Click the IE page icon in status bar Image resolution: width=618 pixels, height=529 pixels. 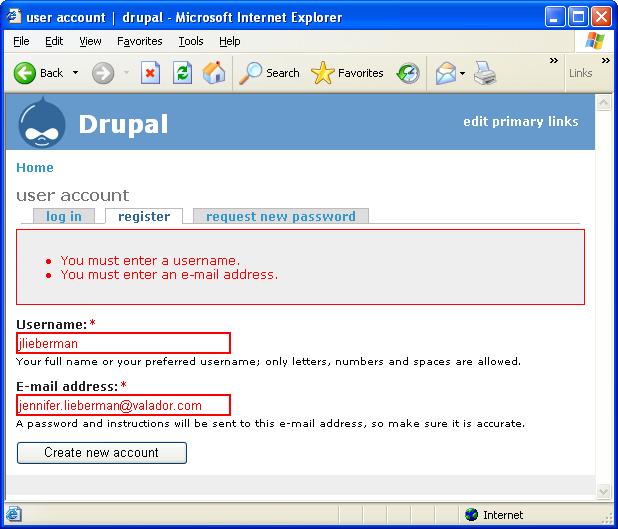(x=13, y=514)
